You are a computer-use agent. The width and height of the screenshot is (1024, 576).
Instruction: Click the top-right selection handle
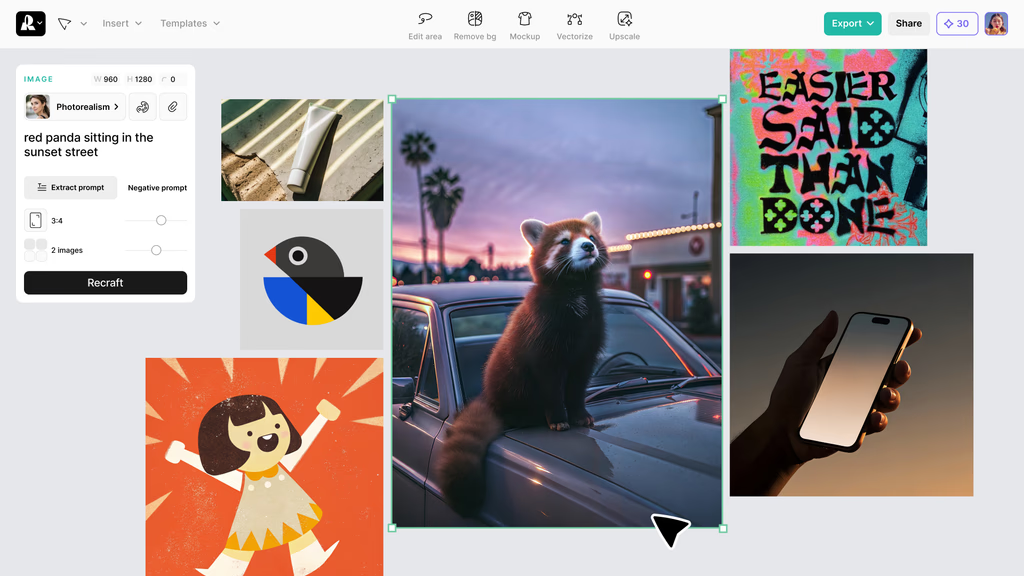coord(722,99)
